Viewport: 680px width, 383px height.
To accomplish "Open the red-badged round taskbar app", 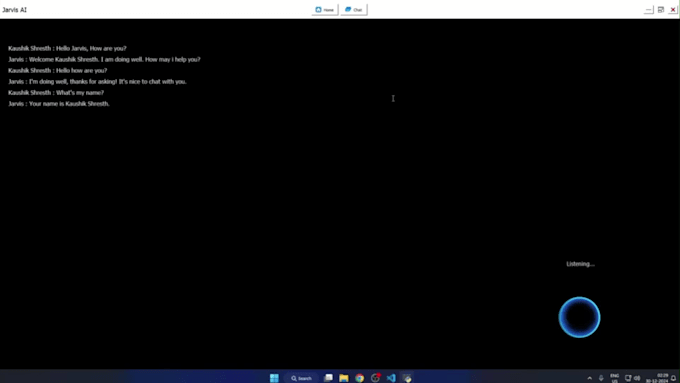I will coord(376,378).
